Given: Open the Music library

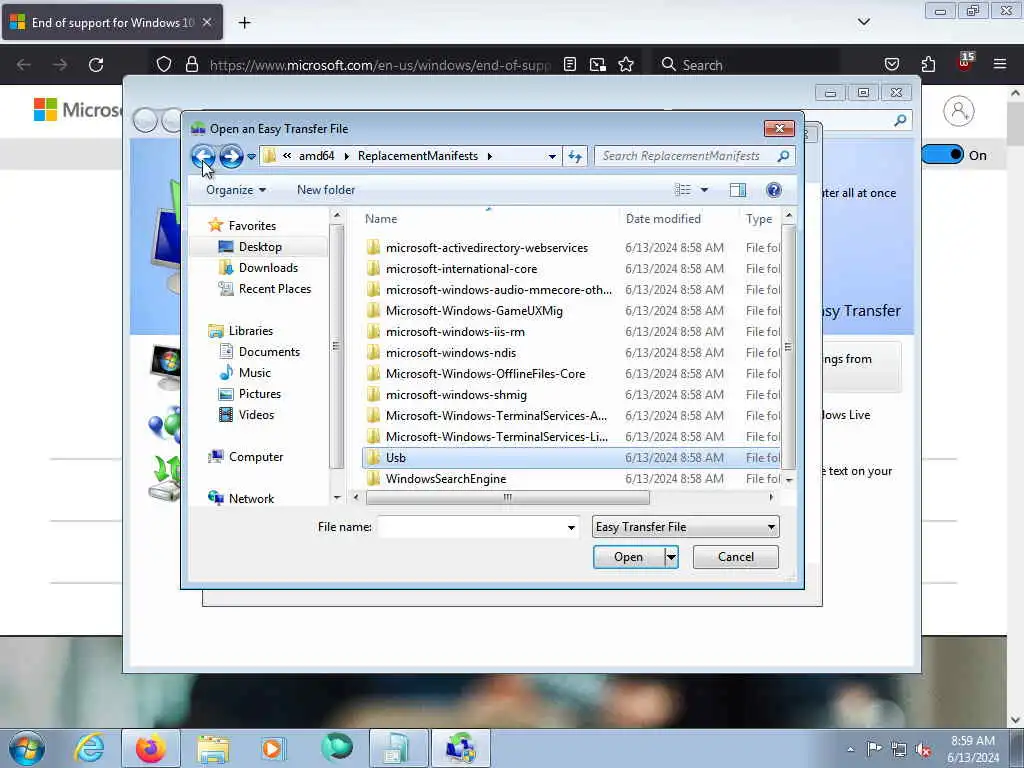Looking at the screenshot, I should pos(254,373).
